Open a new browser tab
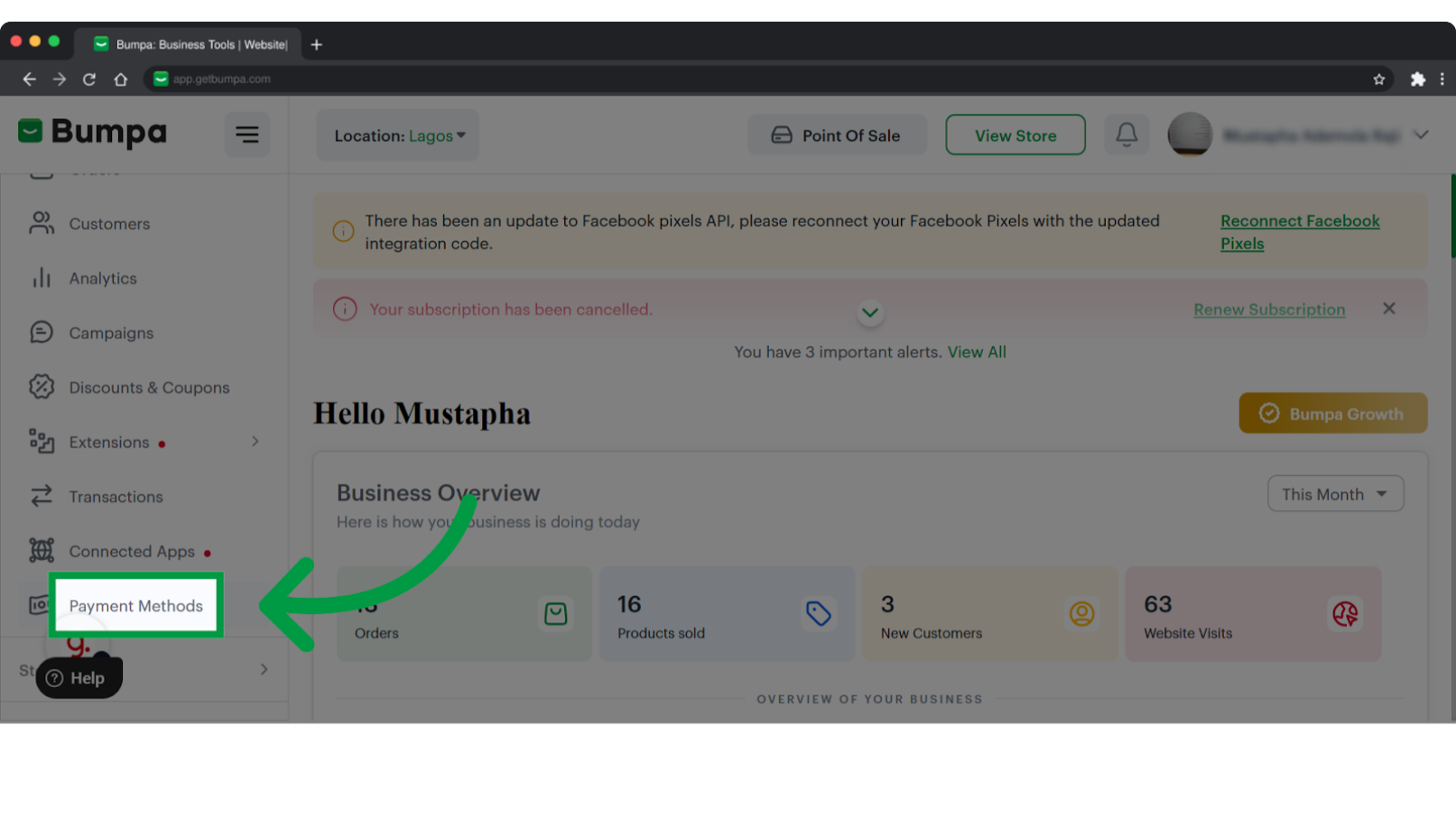 [317, 44]
